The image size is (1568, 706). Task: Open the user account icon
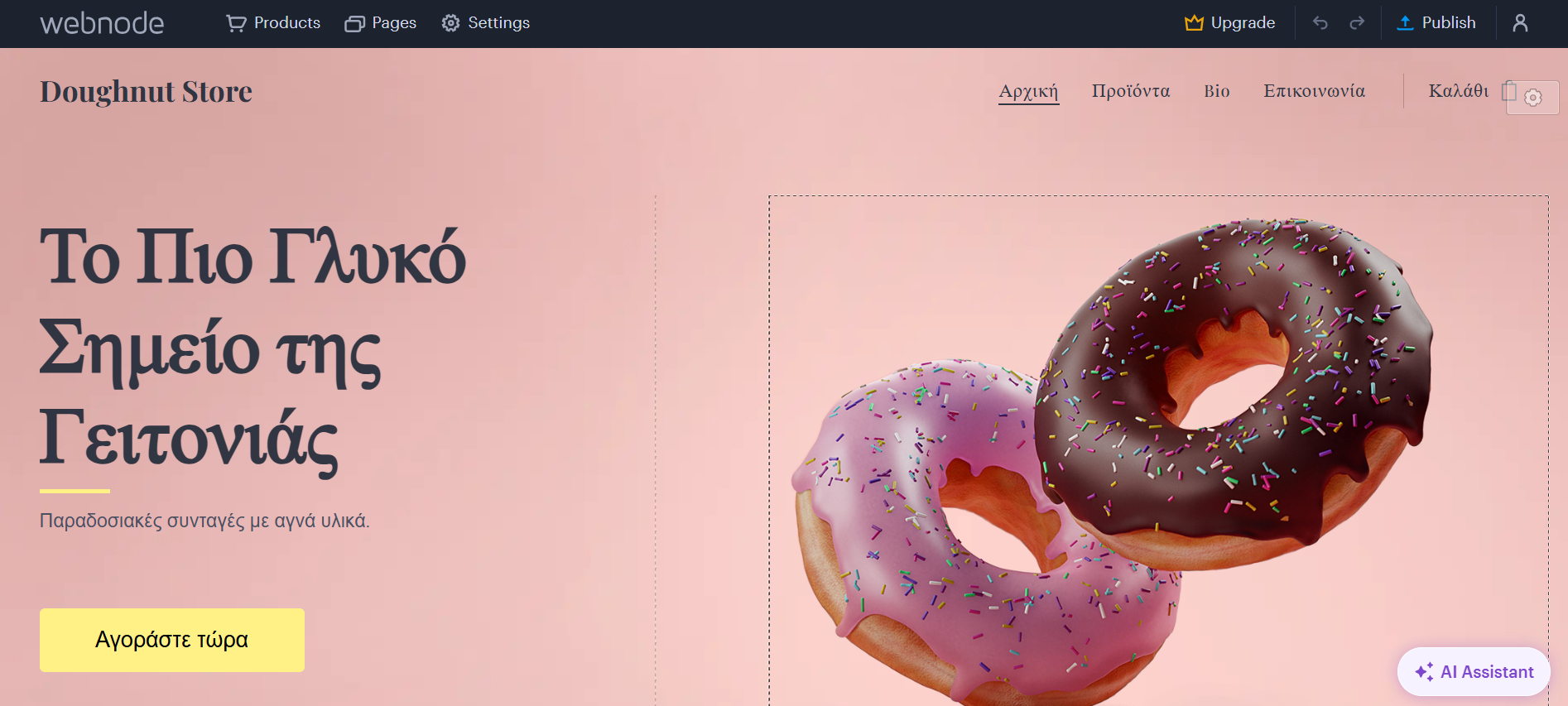click(x=1520, y=23)
